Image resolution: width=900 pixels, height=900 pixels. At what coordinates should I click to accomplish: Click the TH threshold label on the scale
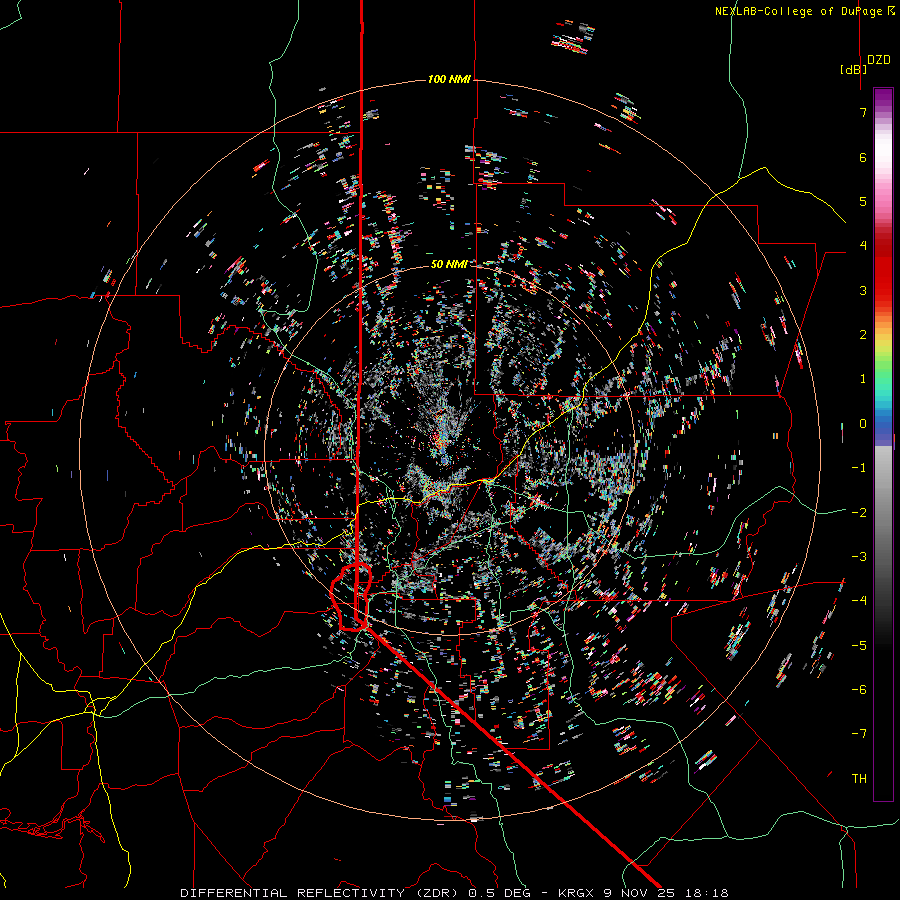pos(859,779)
